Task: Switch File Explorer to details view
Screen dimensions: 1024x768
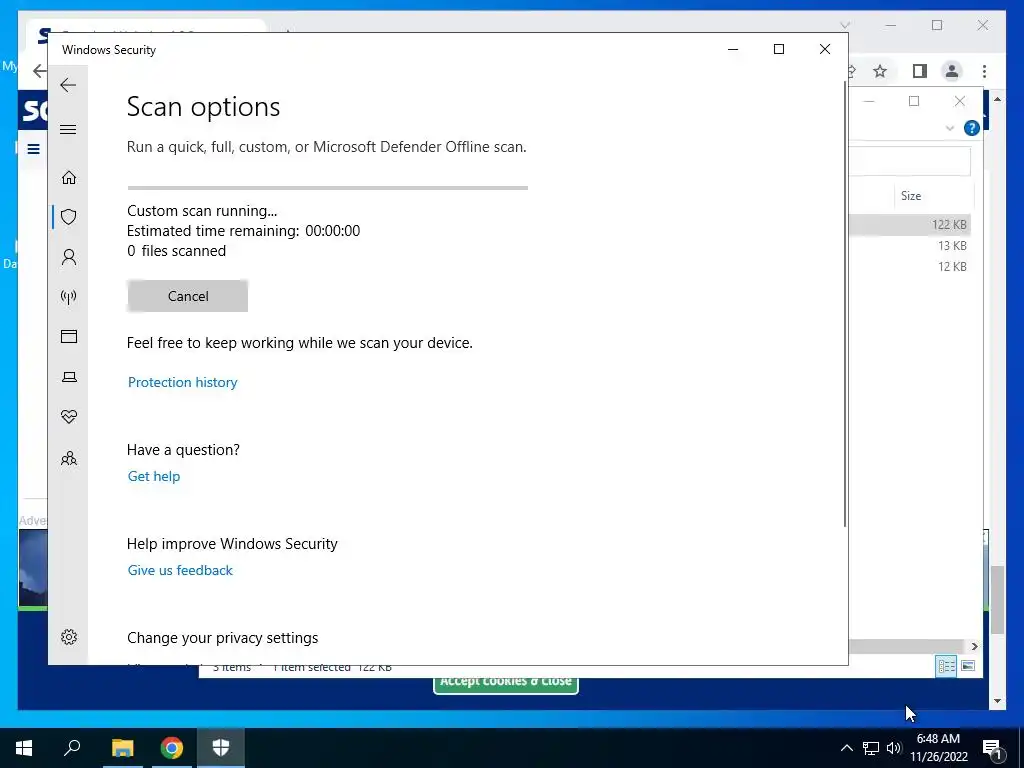Action: (x=946, y=666)
